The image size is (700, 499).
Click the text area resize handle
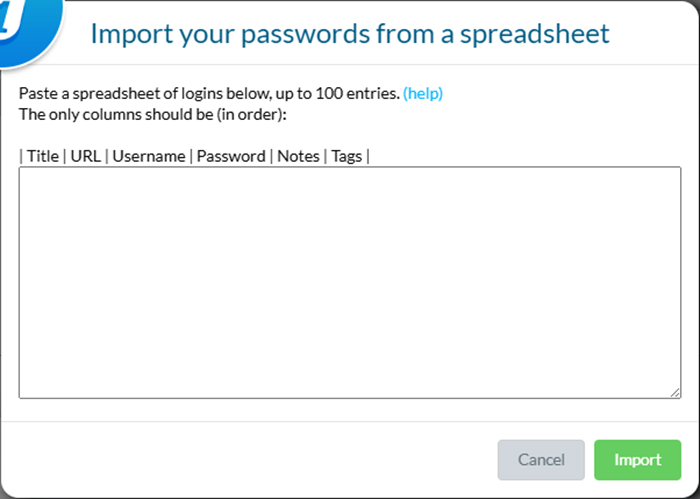click(676, 392)
